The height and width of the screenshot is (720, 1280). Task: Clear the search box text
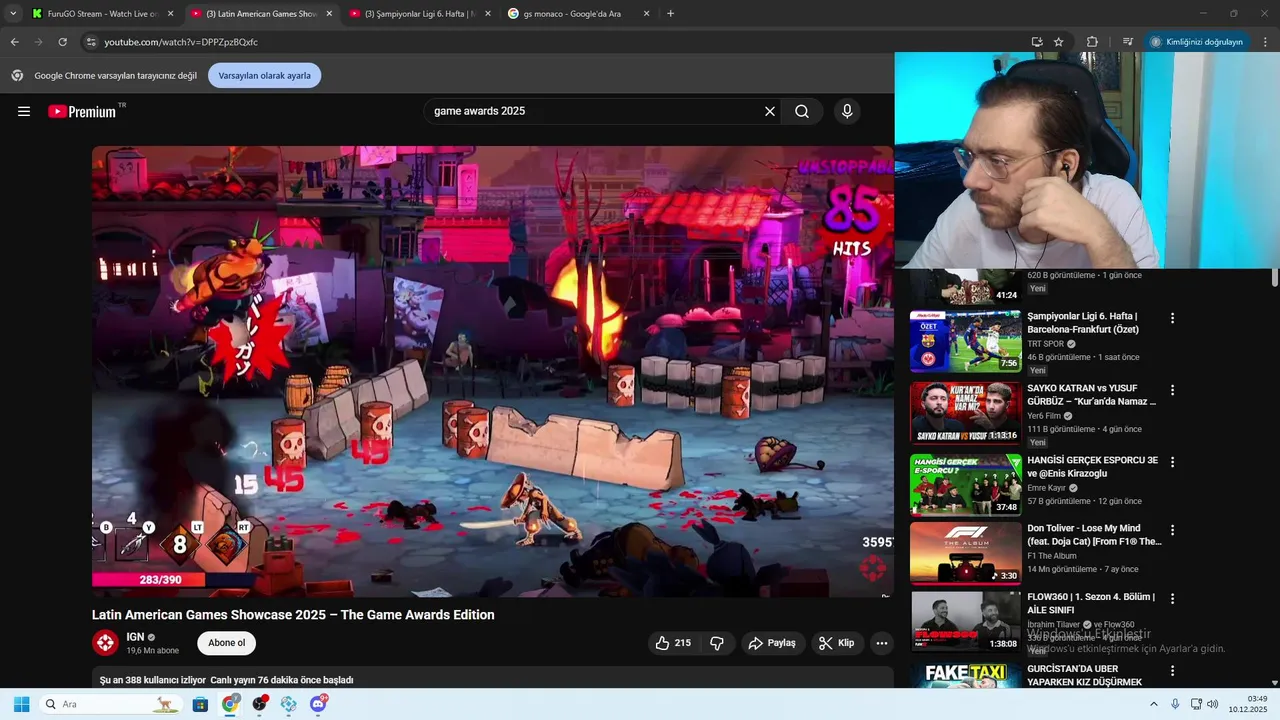[770, 111]
